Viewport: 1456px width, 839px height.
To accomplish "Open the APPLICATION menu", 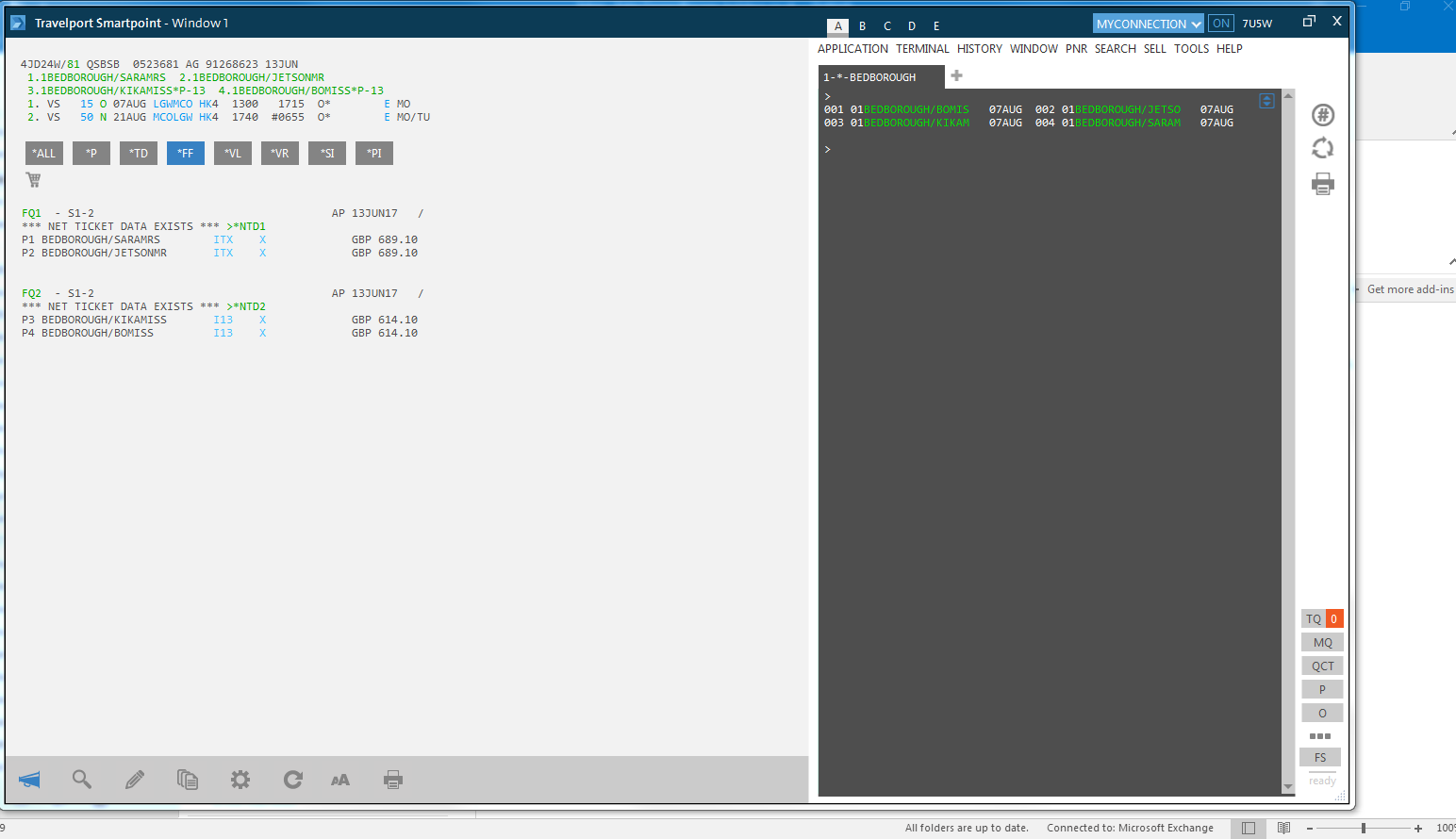I will [x=852, y=49].
